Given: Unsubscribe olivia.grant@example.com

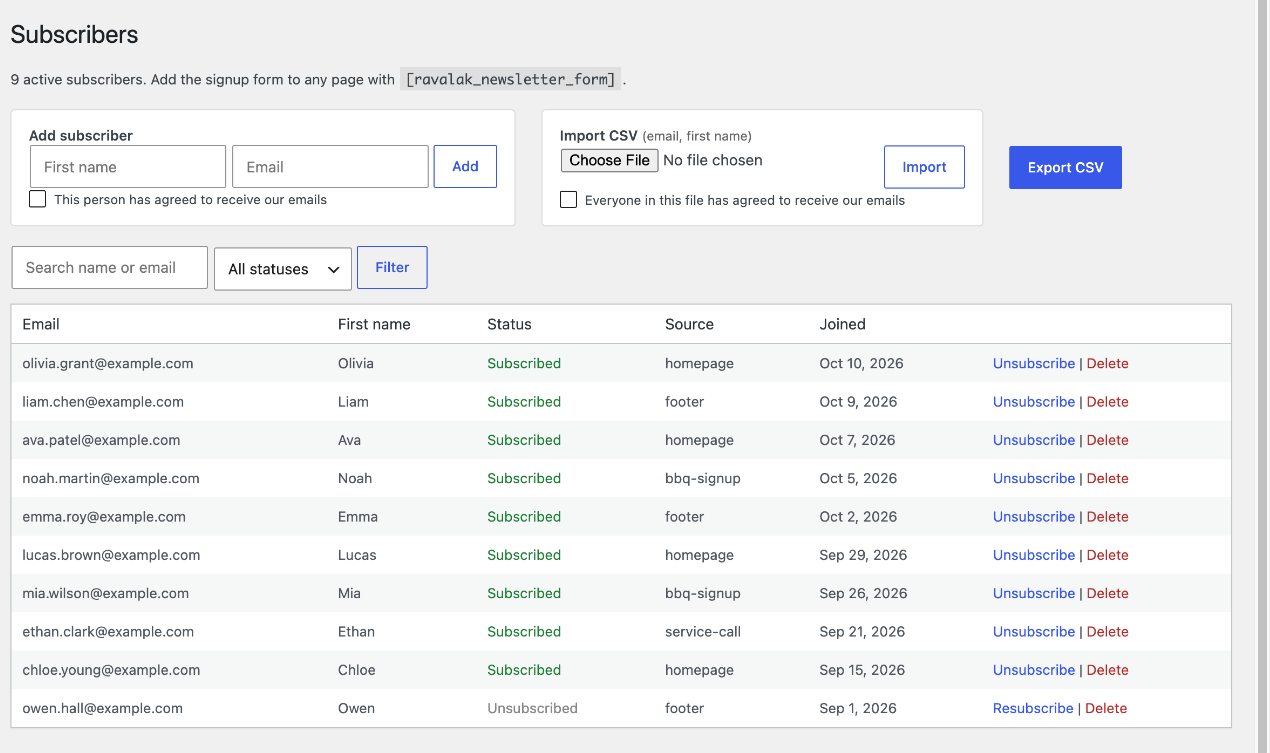Looking at the screenshot, I should click(1034, 364).
